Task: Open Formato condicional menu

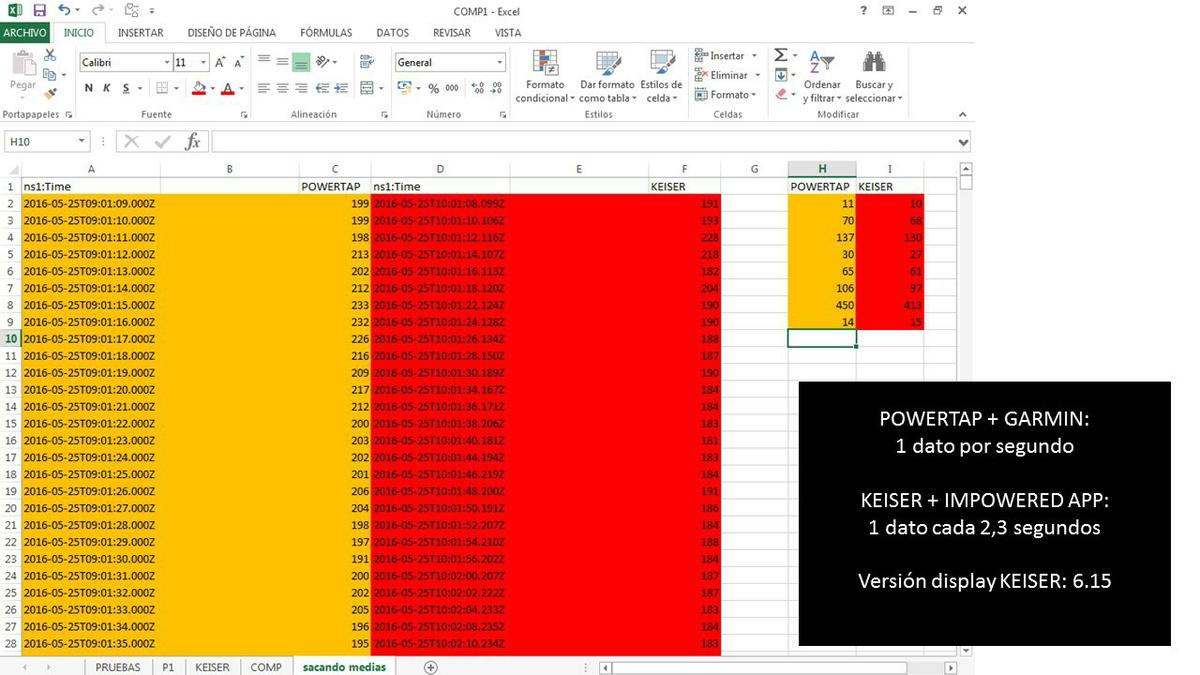Action: [x=545, y=78]
